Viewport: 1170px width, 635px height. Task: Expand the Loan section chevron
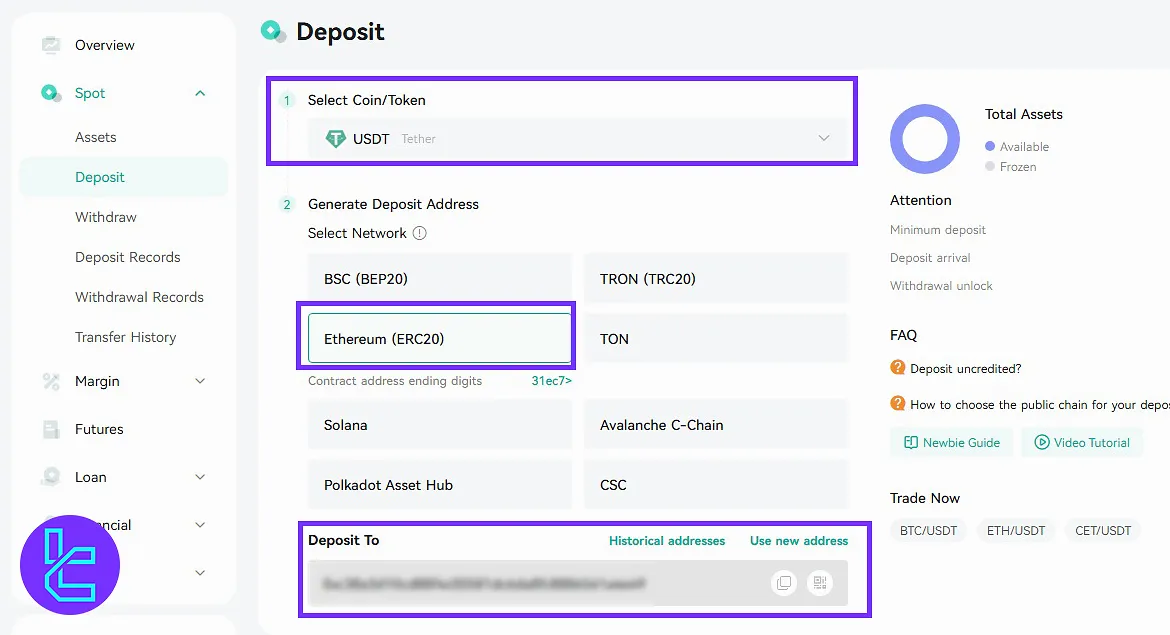click(x=200, y=477)
